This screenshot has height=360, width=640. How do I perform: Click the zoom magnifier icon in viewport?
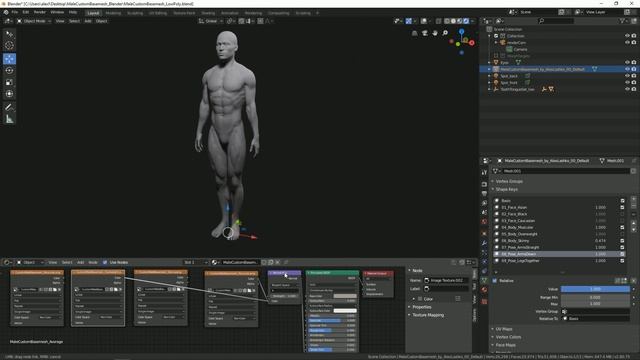pyautogui.click(x=445, y=33)
